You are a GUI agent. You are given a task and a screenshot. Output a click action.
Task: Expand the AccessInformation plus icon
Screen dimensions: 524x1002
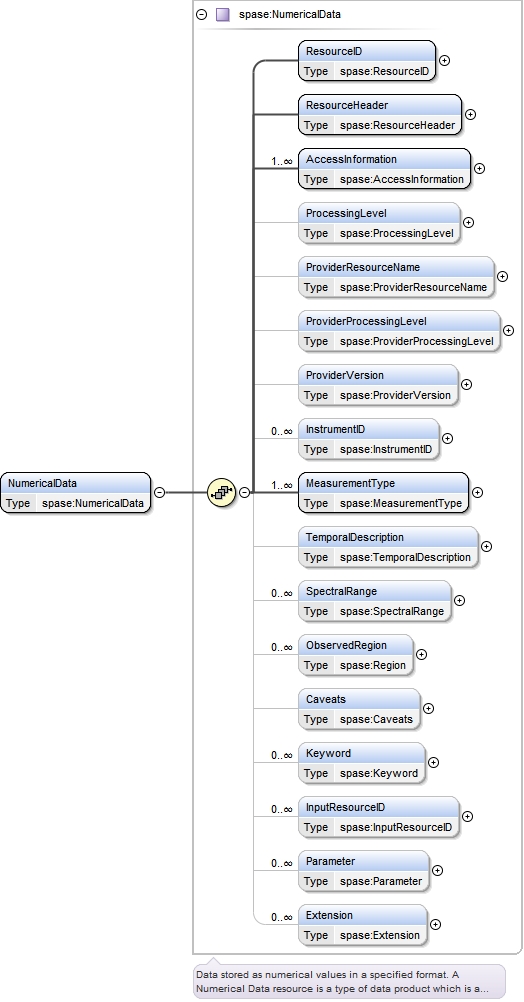[479, 169]
